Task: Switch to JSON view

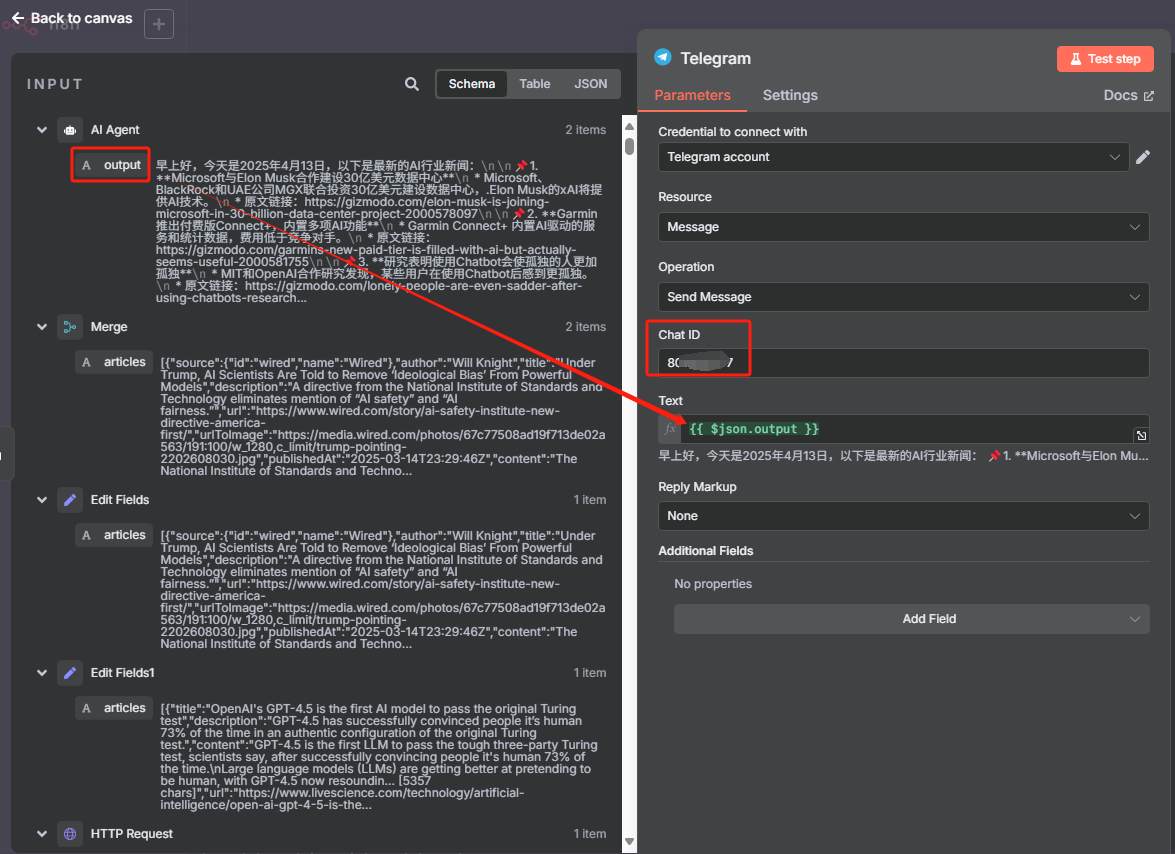Action: click(590, 84)
